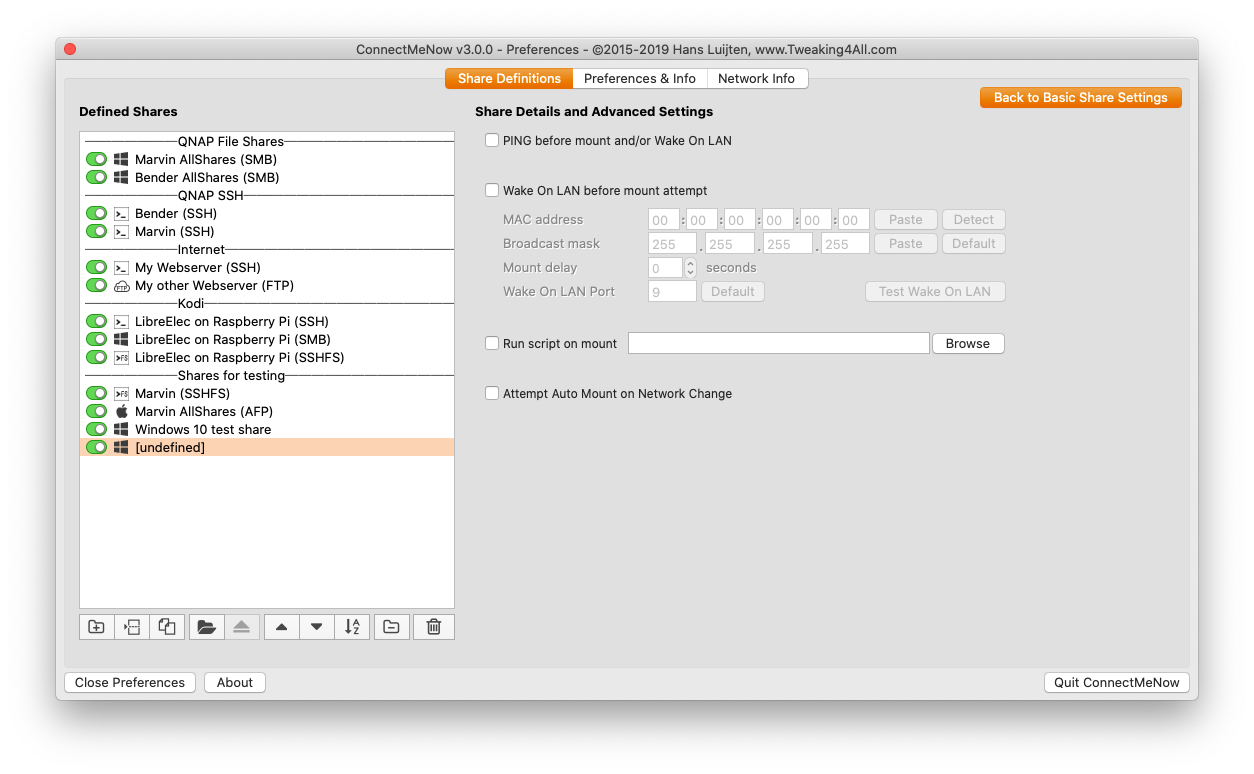Toggle switch for LibreElec on Raspberry Pi (SMB)
Image resolution: width=1254 pixels, height=774 pixels.
click(x=96, y=339)
